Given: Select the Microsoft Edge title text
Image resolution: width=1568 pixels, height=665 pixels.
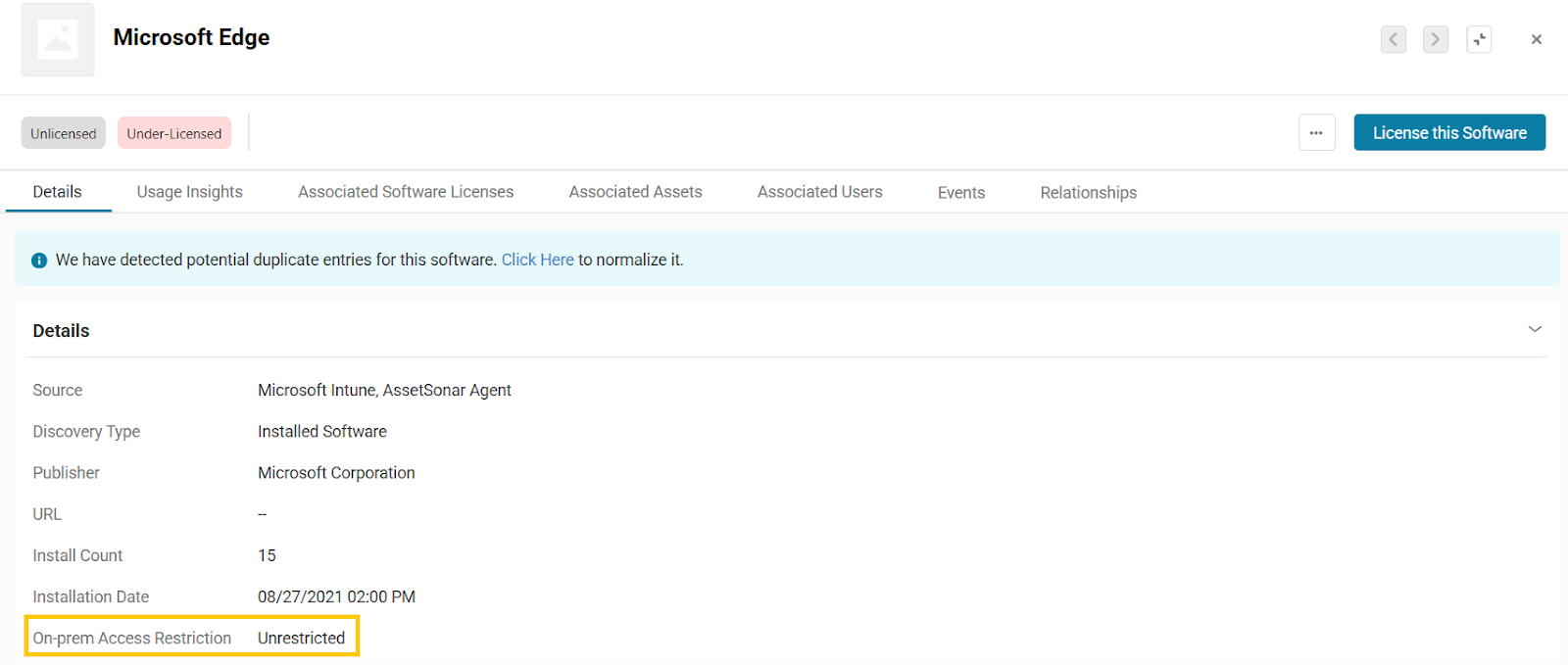Looking at the screenshot, I should 191,37.
